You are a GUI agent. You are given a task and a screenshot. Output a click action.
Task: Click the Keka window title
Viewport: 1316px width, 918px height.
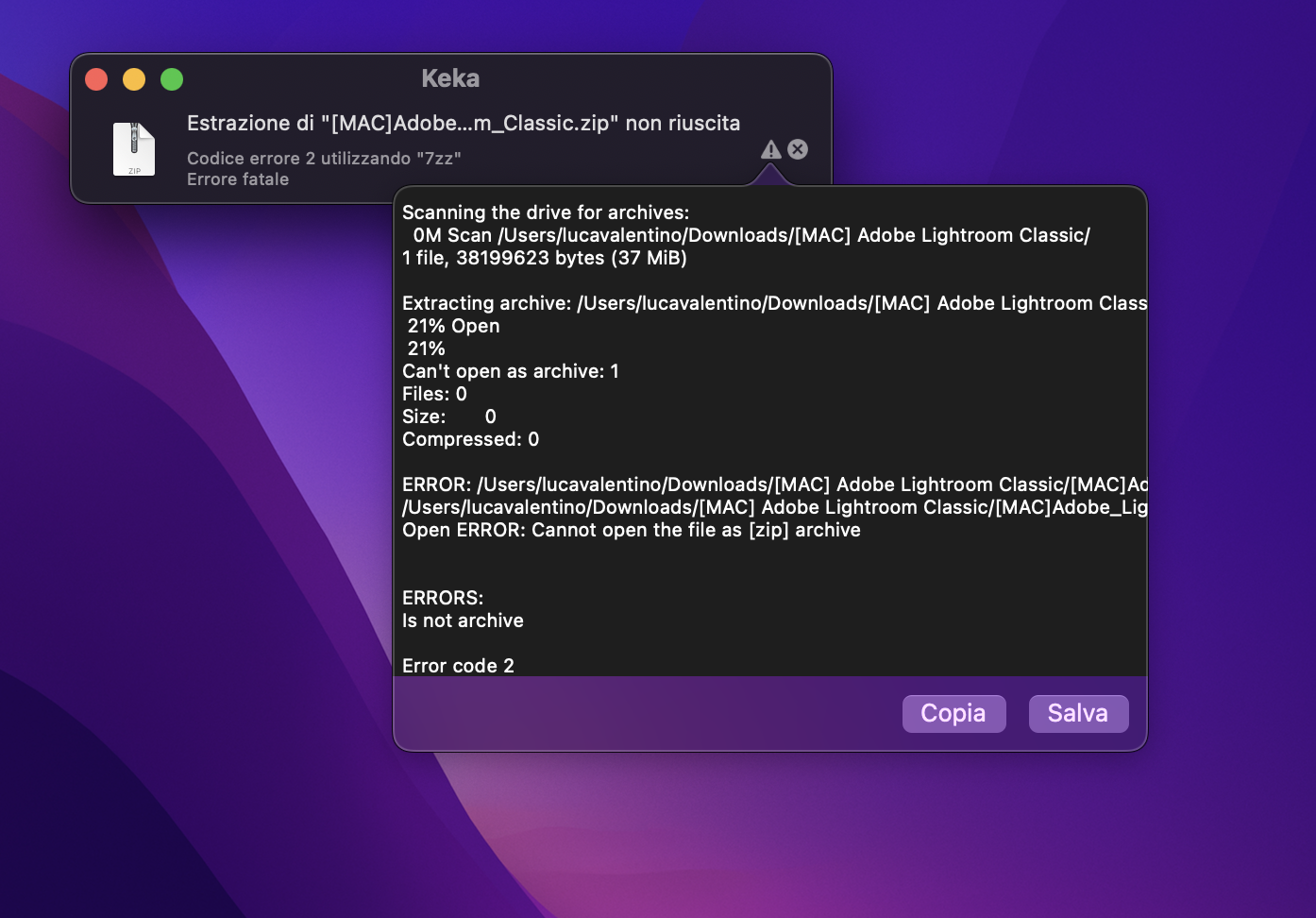click(x=450, y=78)
